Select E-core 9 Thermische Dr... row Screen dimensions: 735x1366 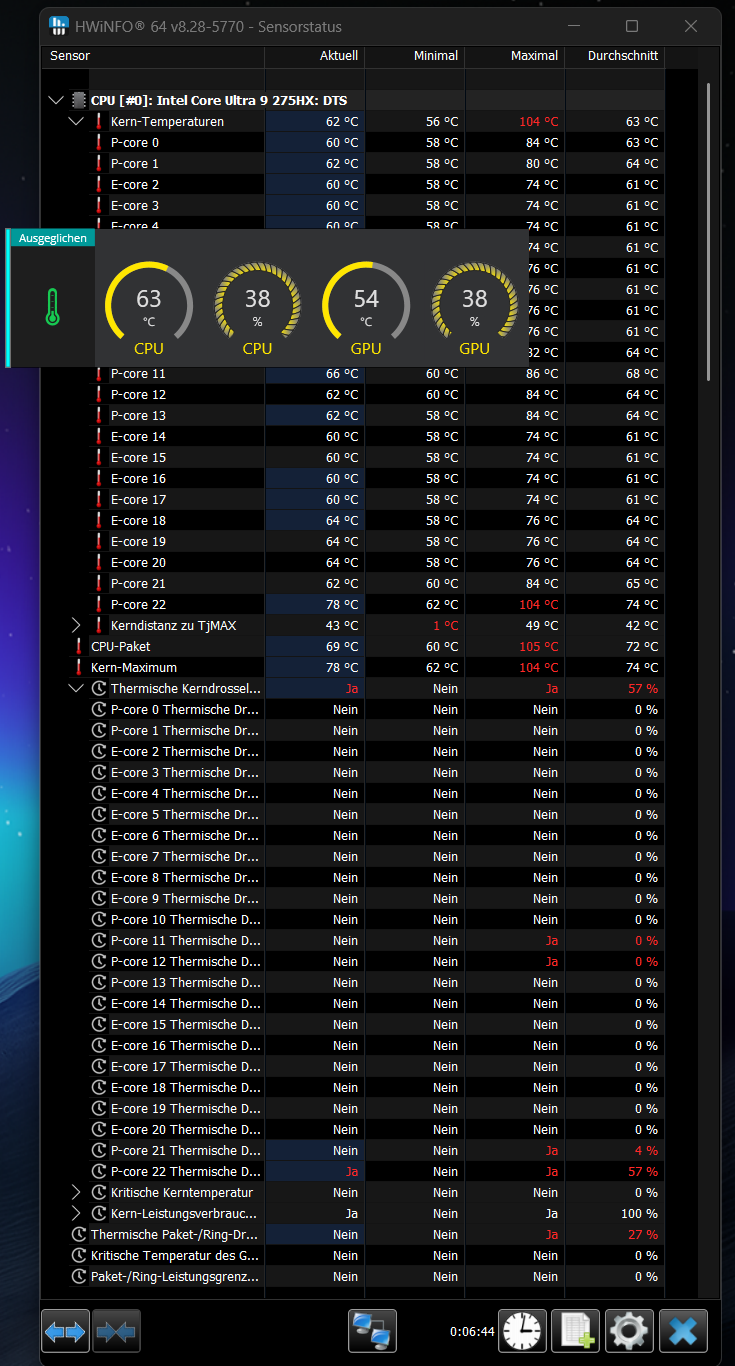353,898
